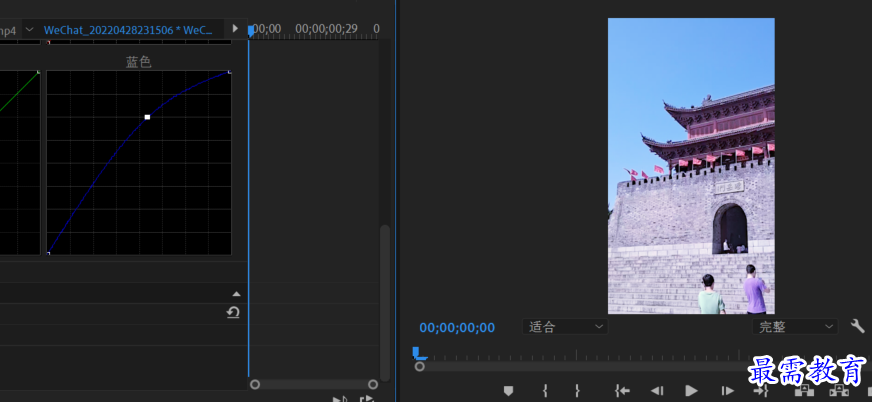Viewport: 872px width, 402px height.
Task: Click the 00;00;00;29 ruler time label
Action: point(326,28)
